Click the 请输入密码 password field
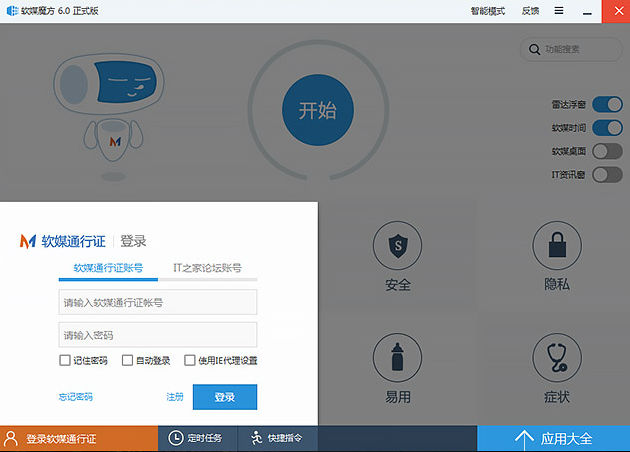630x452 pixels. [158, 335]
